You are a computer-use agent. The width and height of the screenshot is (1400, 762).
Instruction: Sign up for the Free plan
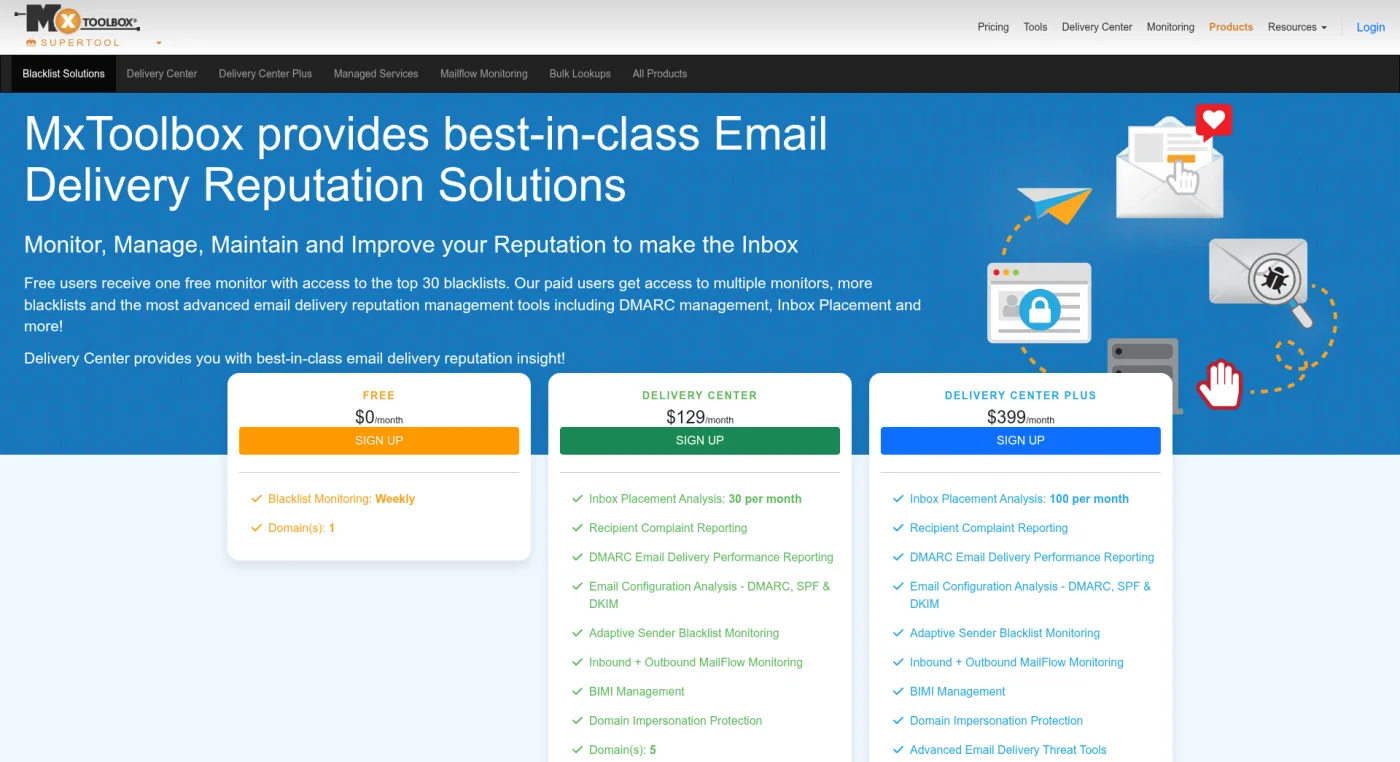click(379, 441)
